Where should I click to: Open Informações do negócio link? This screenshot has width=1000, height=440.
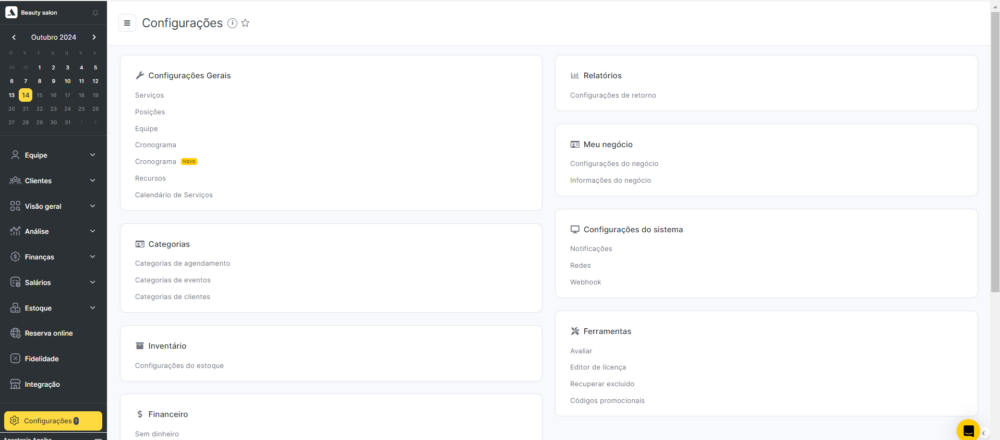tap(610, 180)
